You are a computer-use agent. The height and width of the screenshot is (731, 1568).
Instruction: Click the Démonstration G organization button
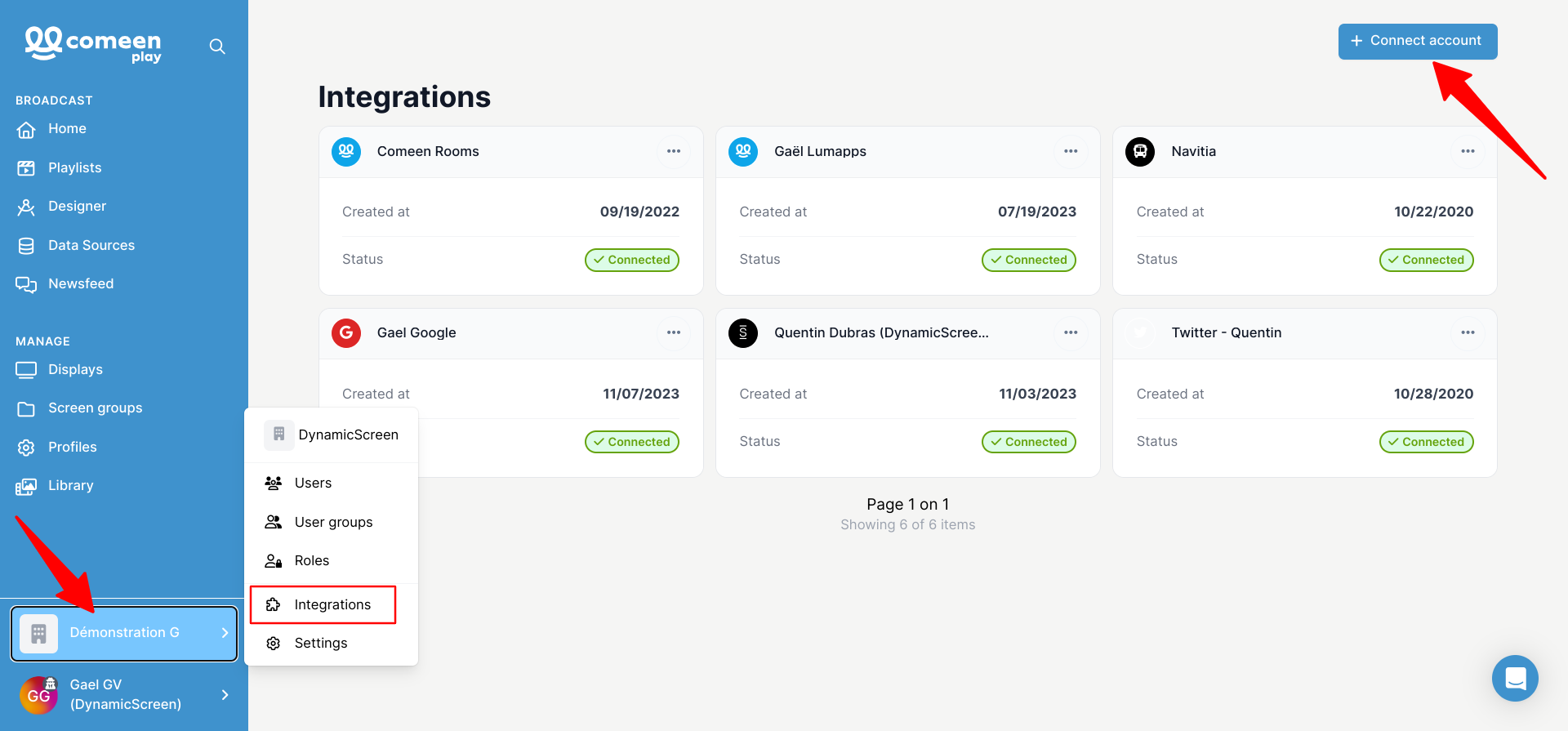(124, 633)
